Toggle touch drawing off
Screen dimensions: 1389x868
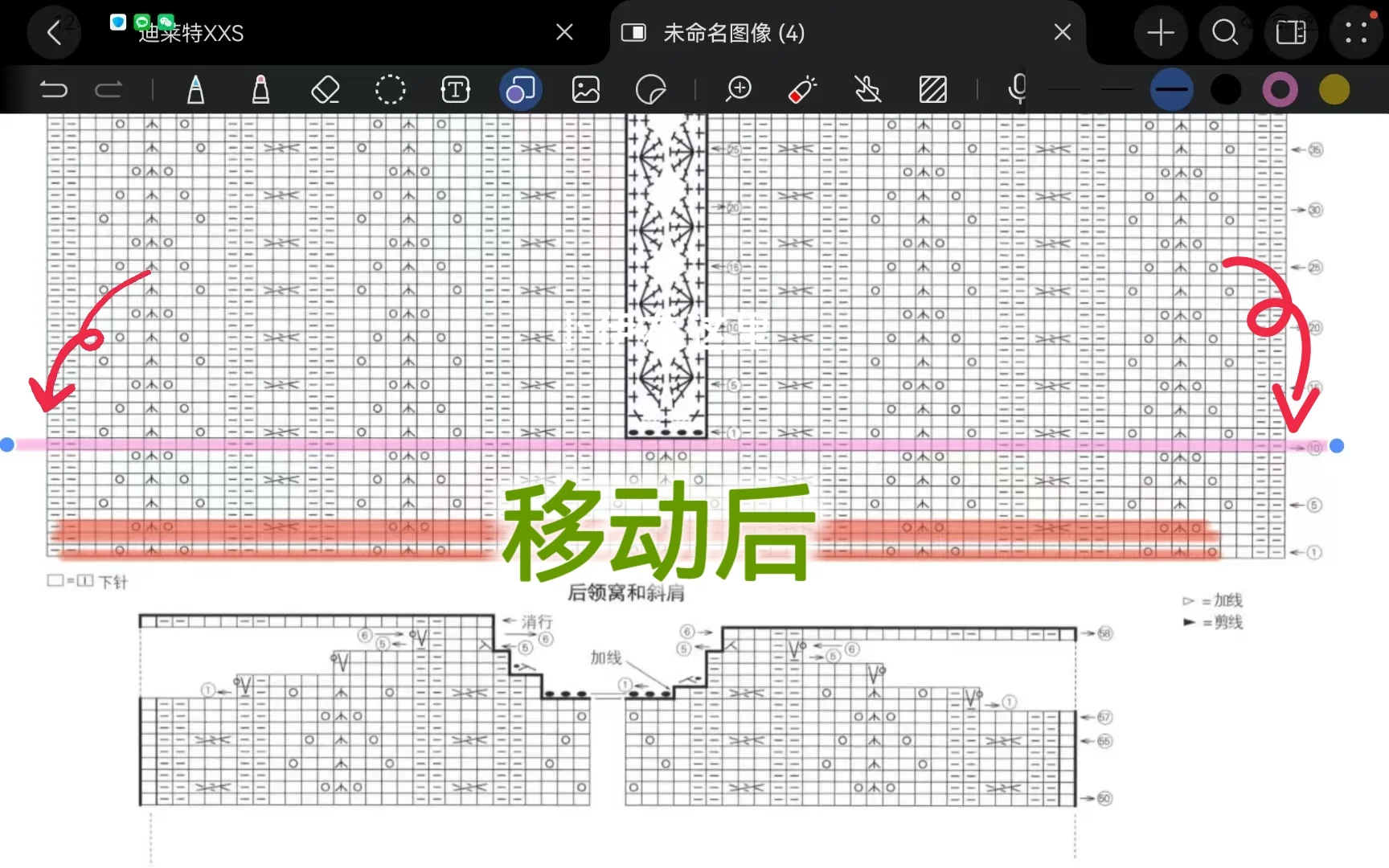[x=868, y=90]
